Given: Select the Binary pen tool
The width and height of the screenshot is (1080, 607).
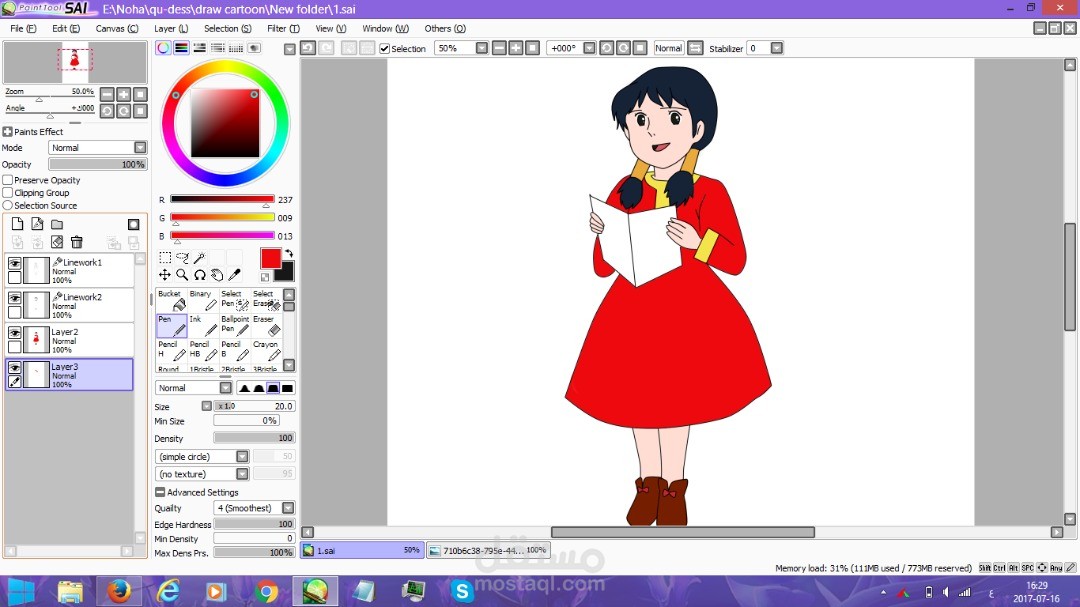Looking at the screenshot, I should click(203, 300).
